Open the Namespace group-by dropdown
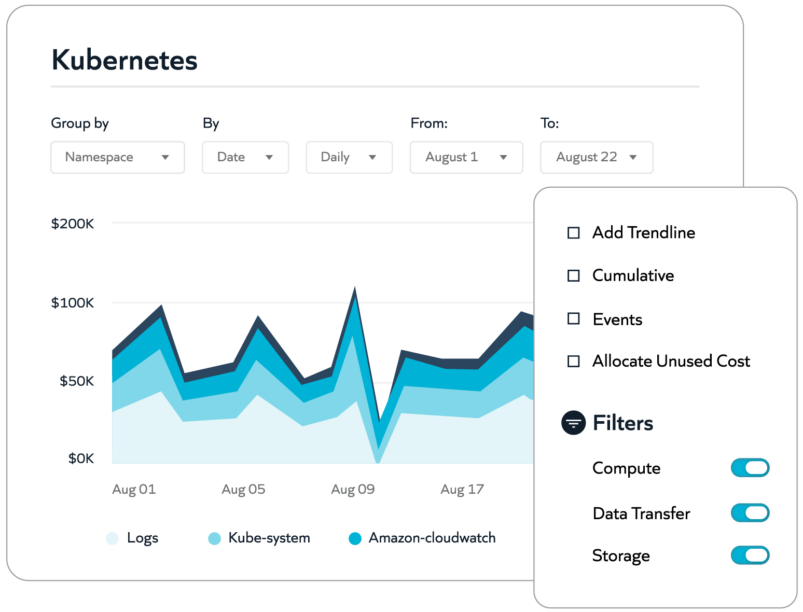This screenshot has width=803, height=612. click(117, 157)
